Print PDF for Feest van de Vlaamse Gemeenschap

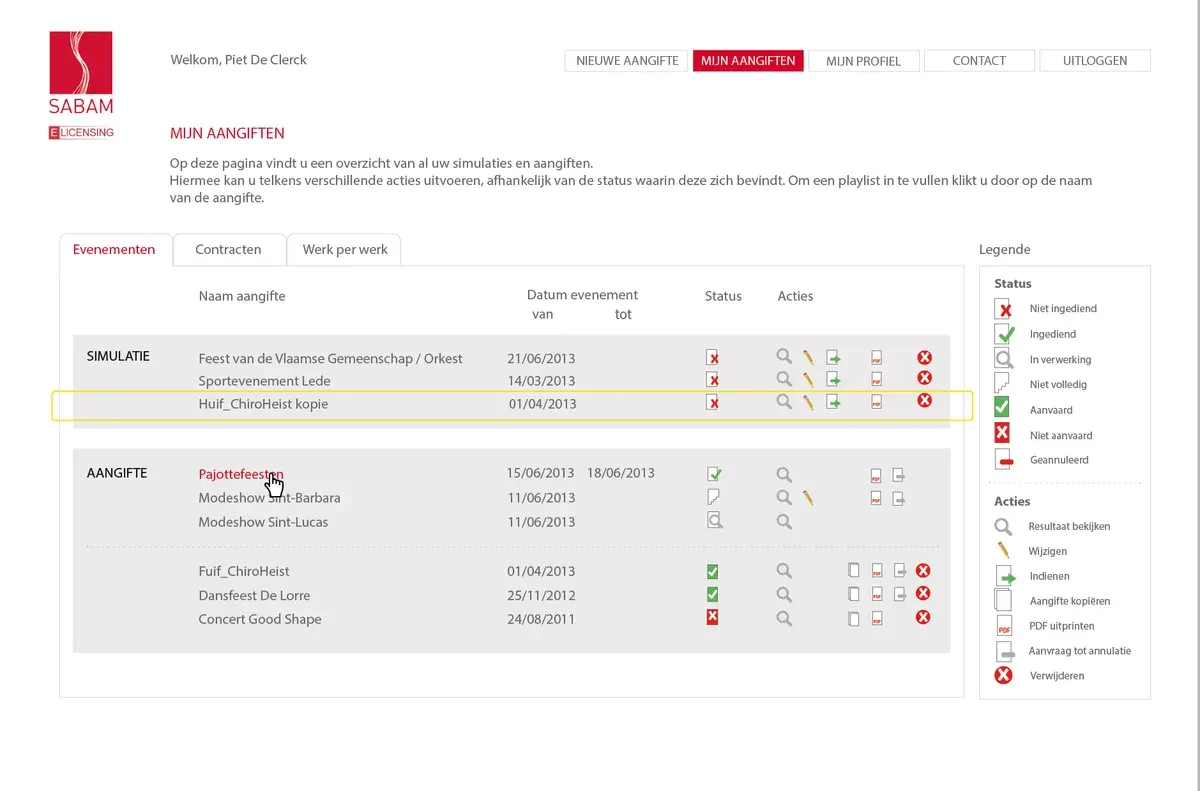click(876, 357)
